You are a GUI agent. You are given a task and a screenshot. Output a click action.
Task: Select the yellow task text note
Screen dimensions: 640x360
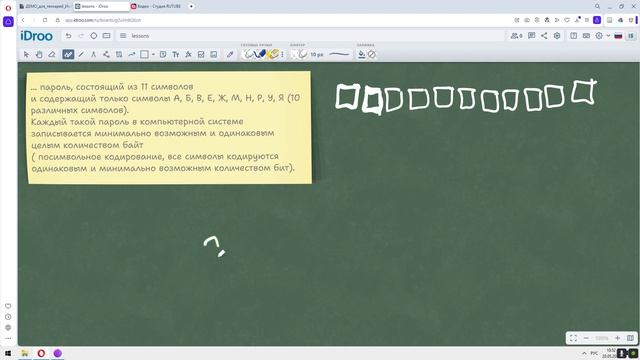(169, 127)
